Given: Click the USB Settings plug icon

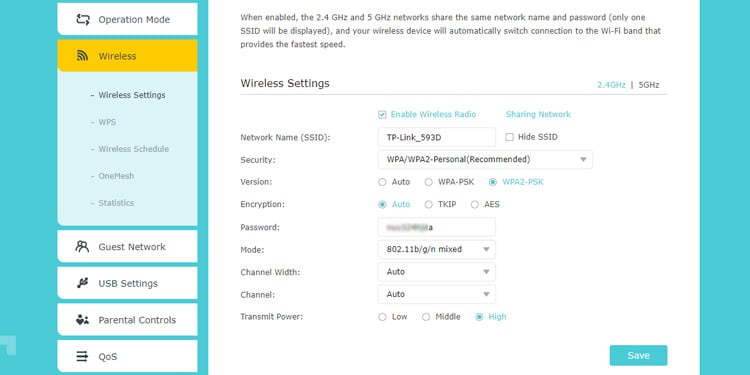Looking at the screenshot, I should click(x=82, y=283).
